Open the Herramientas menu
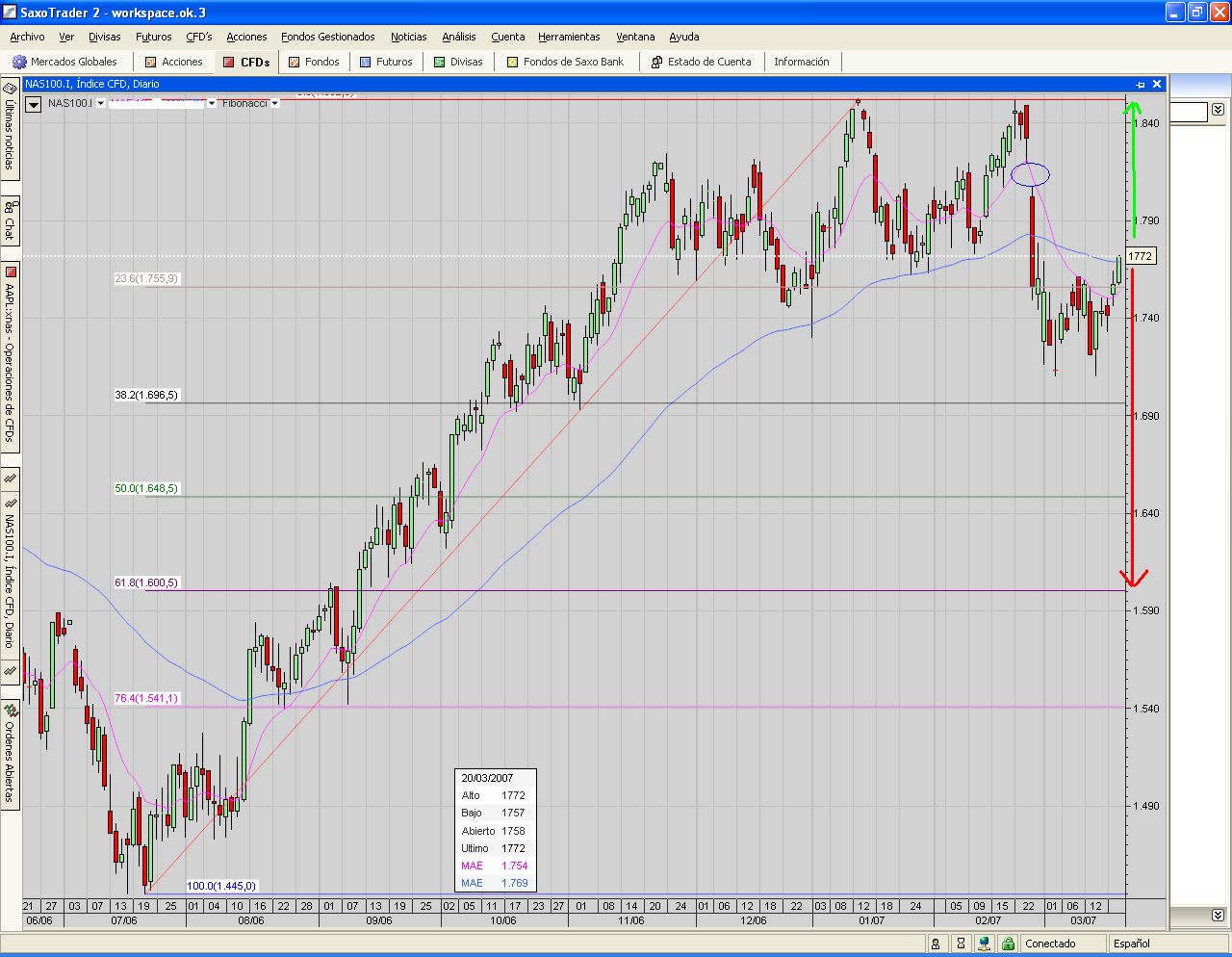The width and height of the screenshot is (1232, 957). pos(569,37)
